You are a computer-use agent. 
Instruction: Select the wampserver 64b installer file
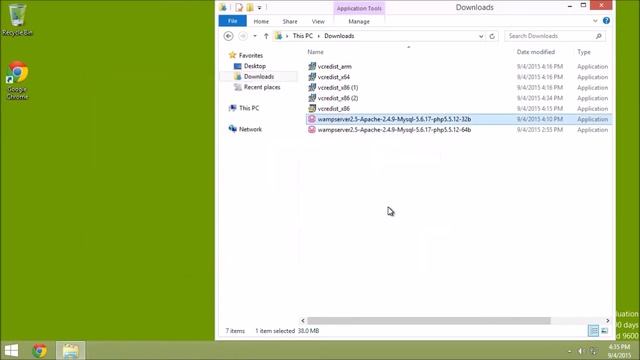click(x=394, y=130)
